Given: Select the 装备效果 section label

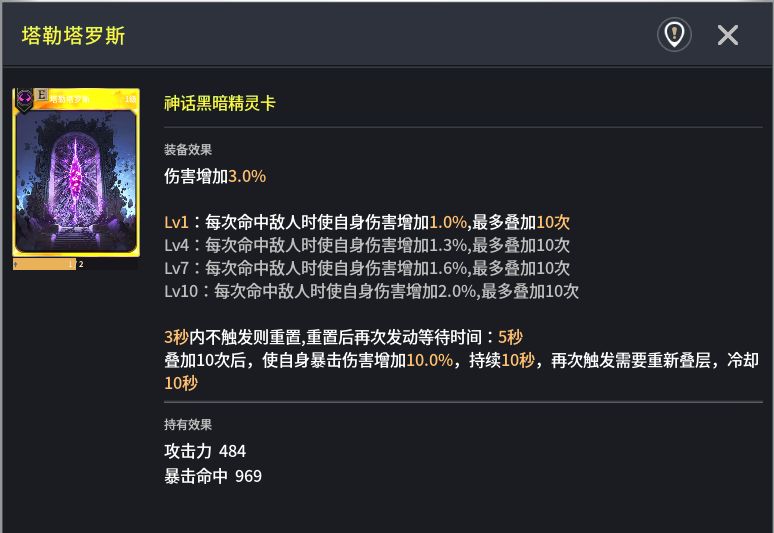Looking at the screenshot, I should (x=188, y=150).
